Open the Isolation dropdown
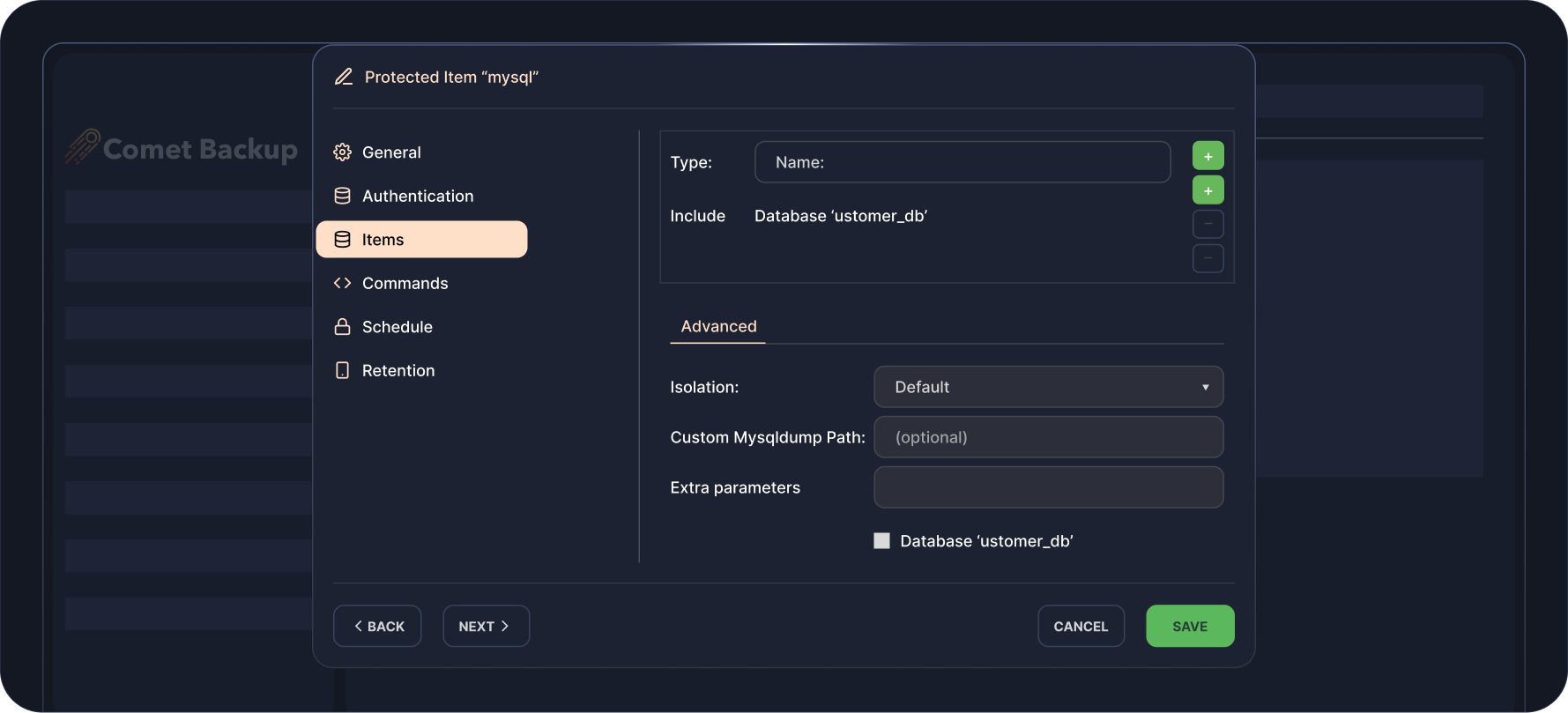Screen dimensions: 1568x713 pyautogui.click(x=1048, y=387)
